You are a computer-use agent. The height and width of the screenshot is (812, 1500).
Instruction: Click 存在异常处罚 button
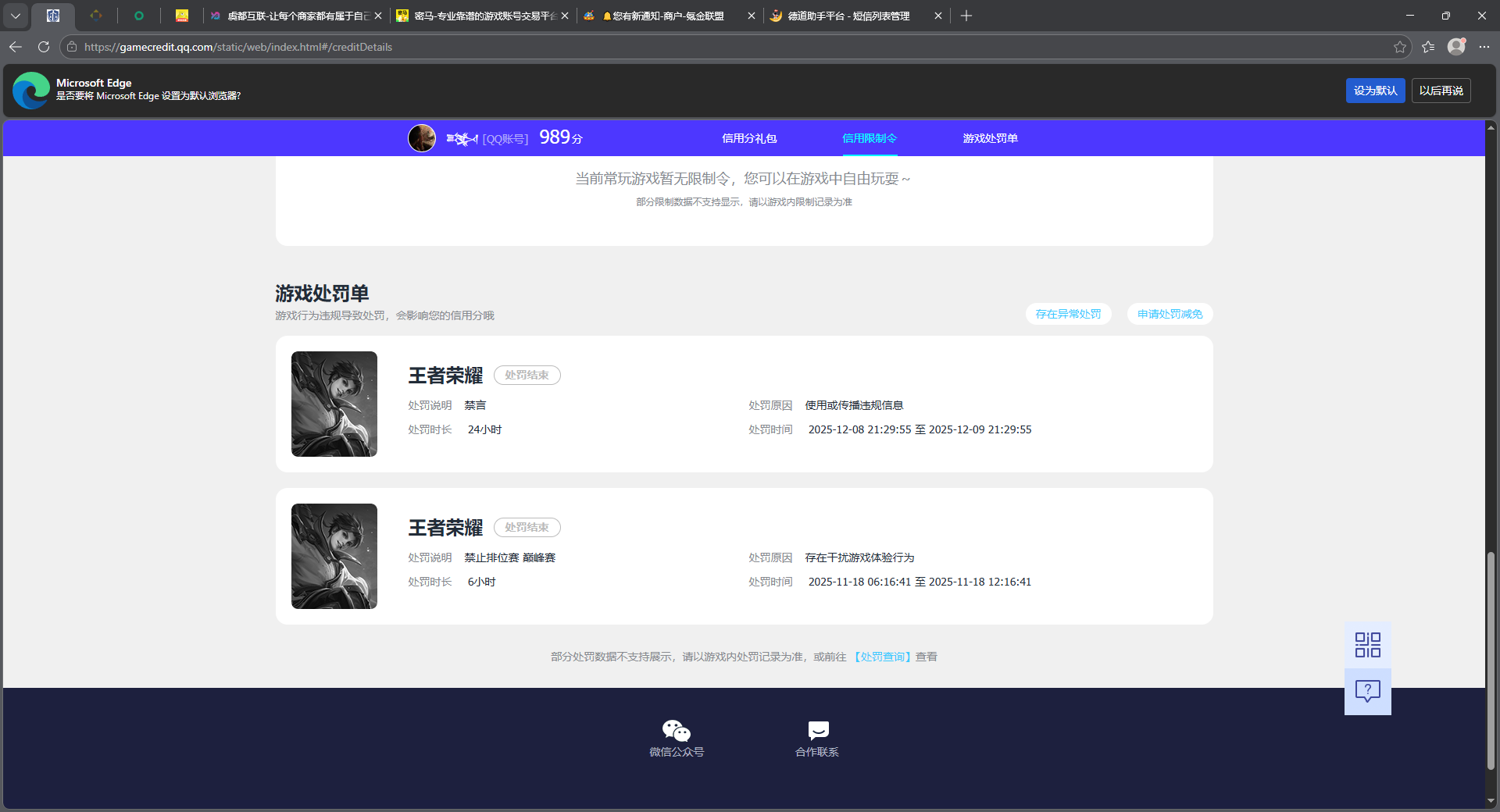1068,314
